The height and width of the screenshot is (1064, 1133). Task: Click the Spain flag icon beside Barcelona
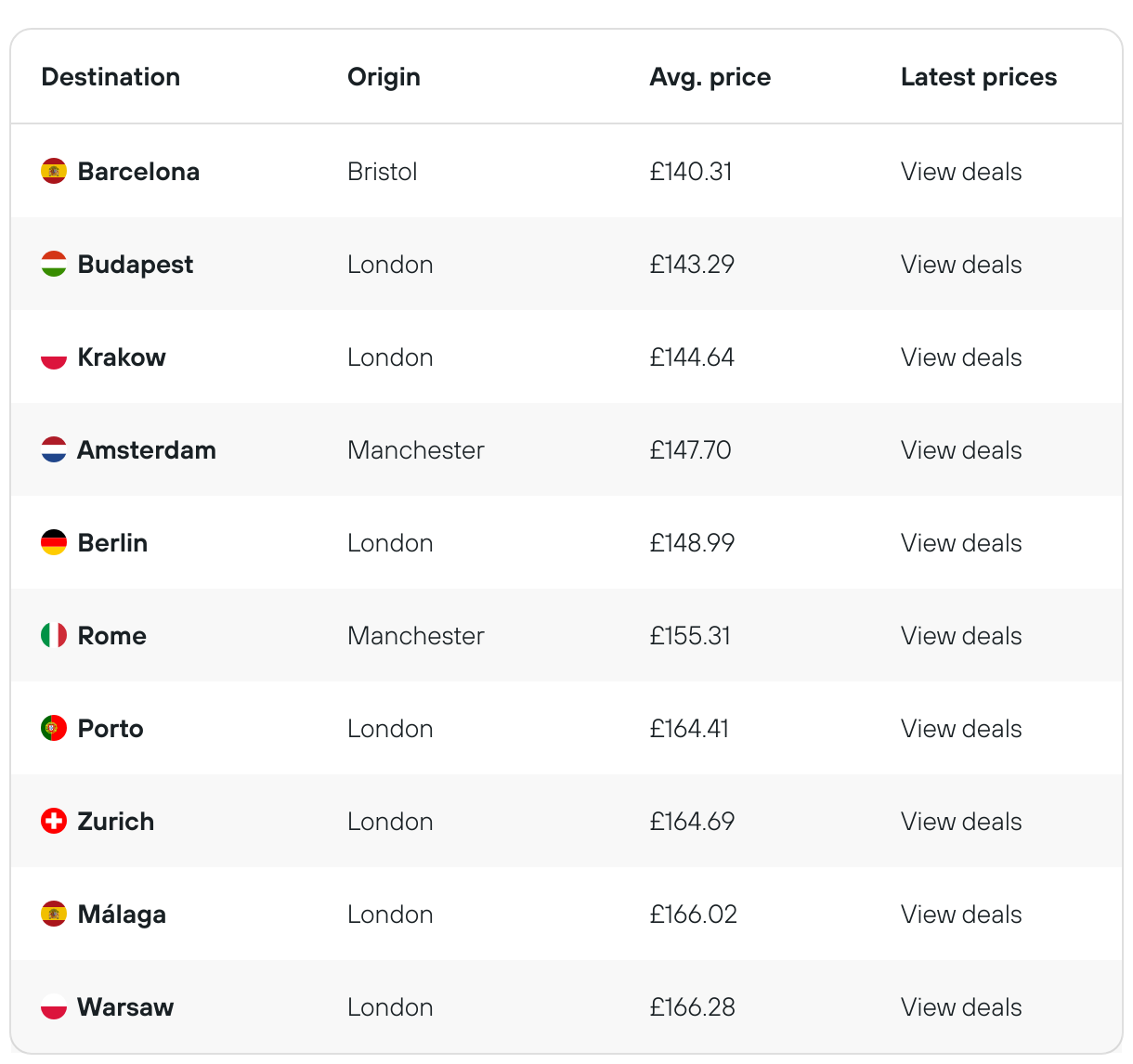pos(54,171)
